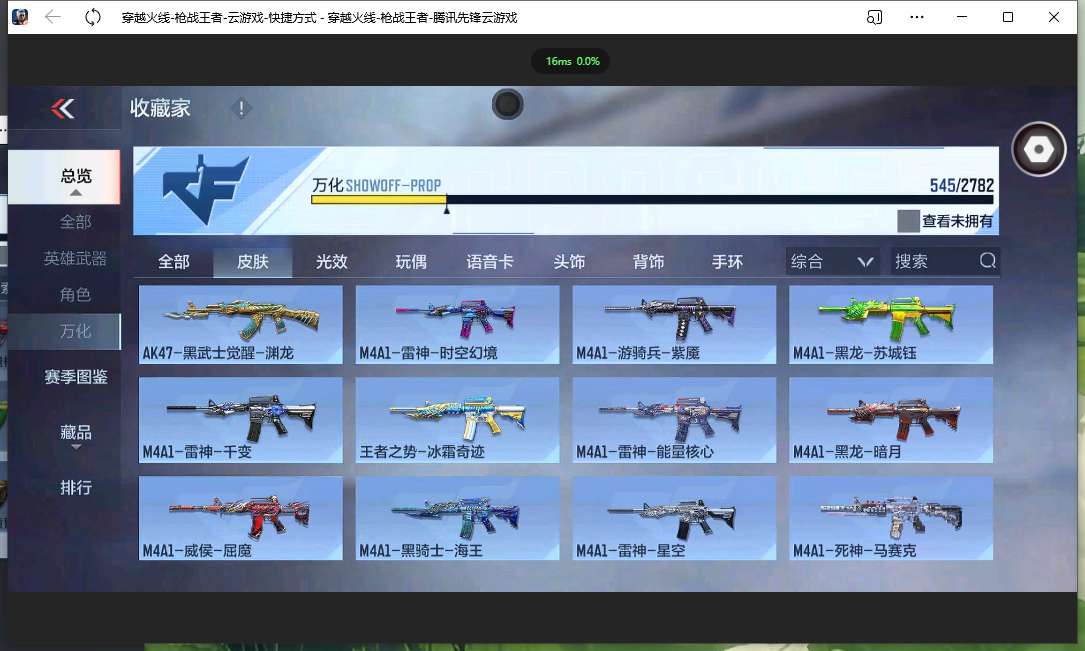This screenshot has height=651, width=1085.
Task: Open M4A1-黑龙-苏城钰 skin card
Action: pyautogui.click(x=891, y=324)
